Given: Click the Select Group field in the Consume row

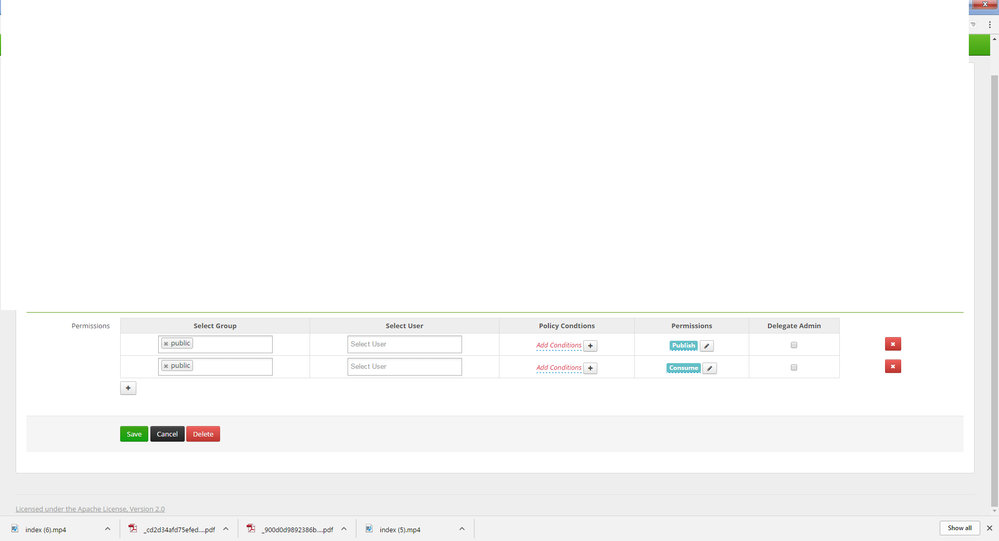Looking at the screenshot, I should point(215,366).
